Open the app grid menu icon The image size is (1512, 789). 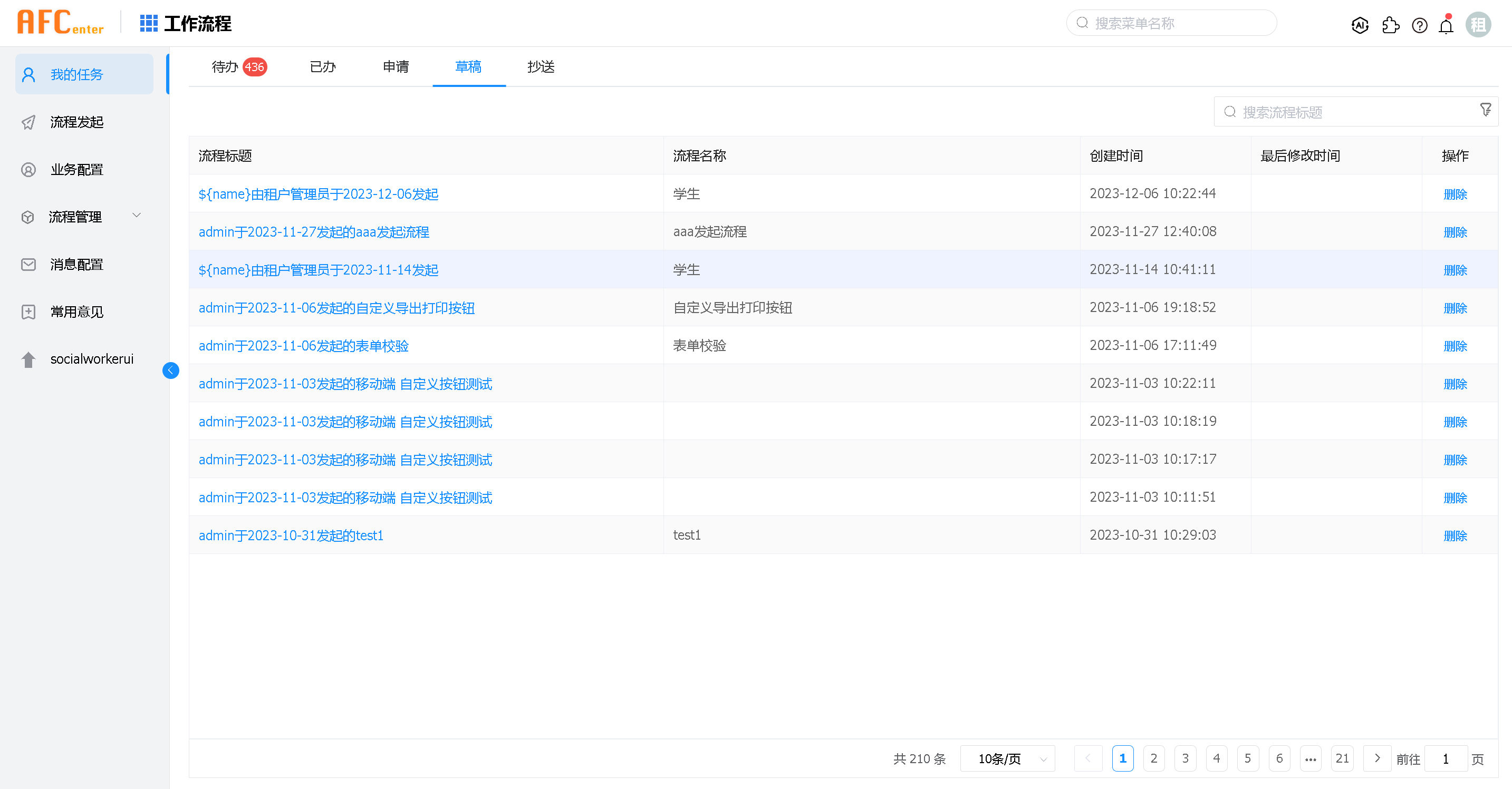tap(149, 24)
